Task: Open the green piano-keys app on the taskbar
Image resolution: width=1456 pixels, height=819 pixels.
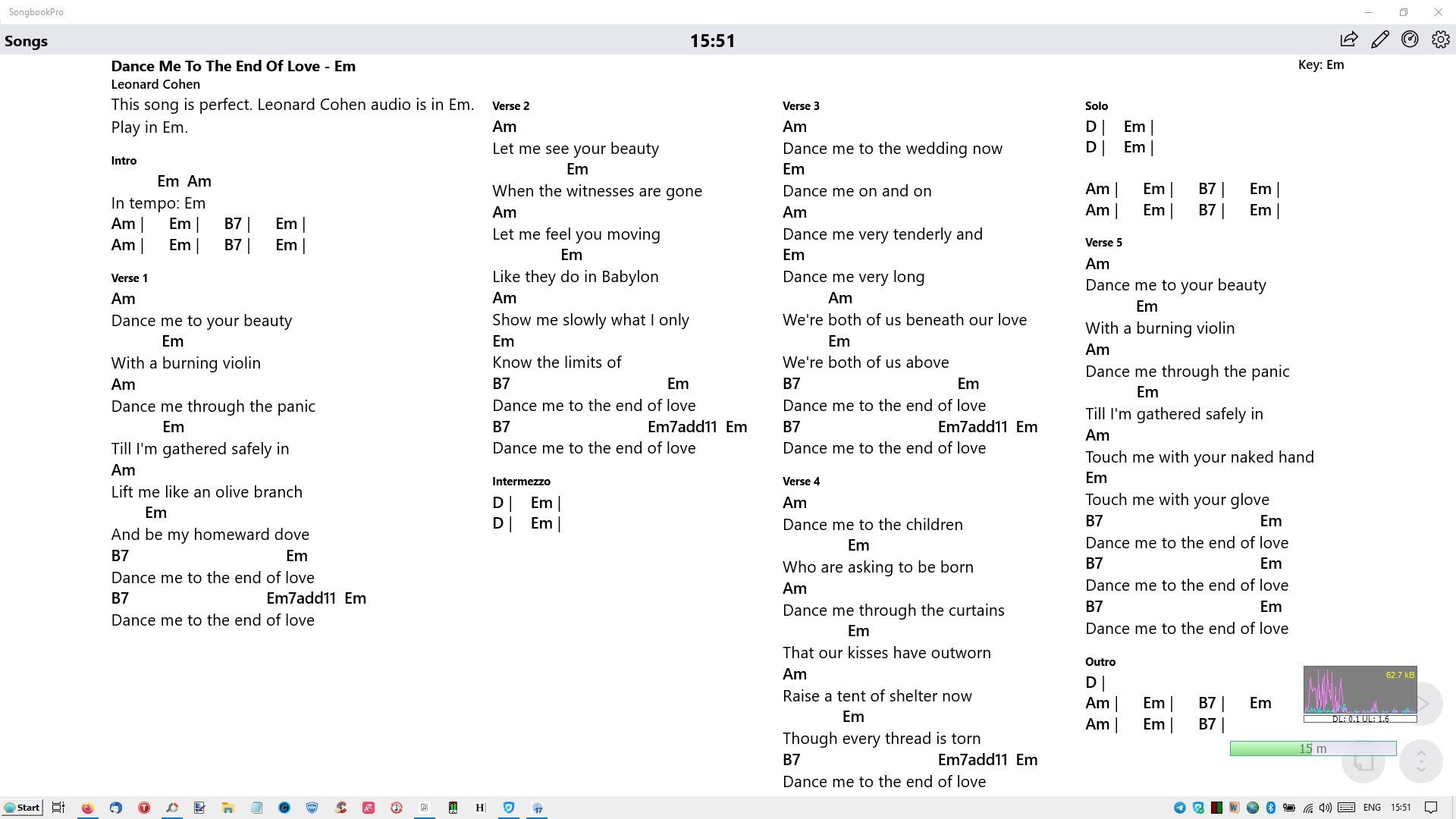Action: tap(453, 808)
